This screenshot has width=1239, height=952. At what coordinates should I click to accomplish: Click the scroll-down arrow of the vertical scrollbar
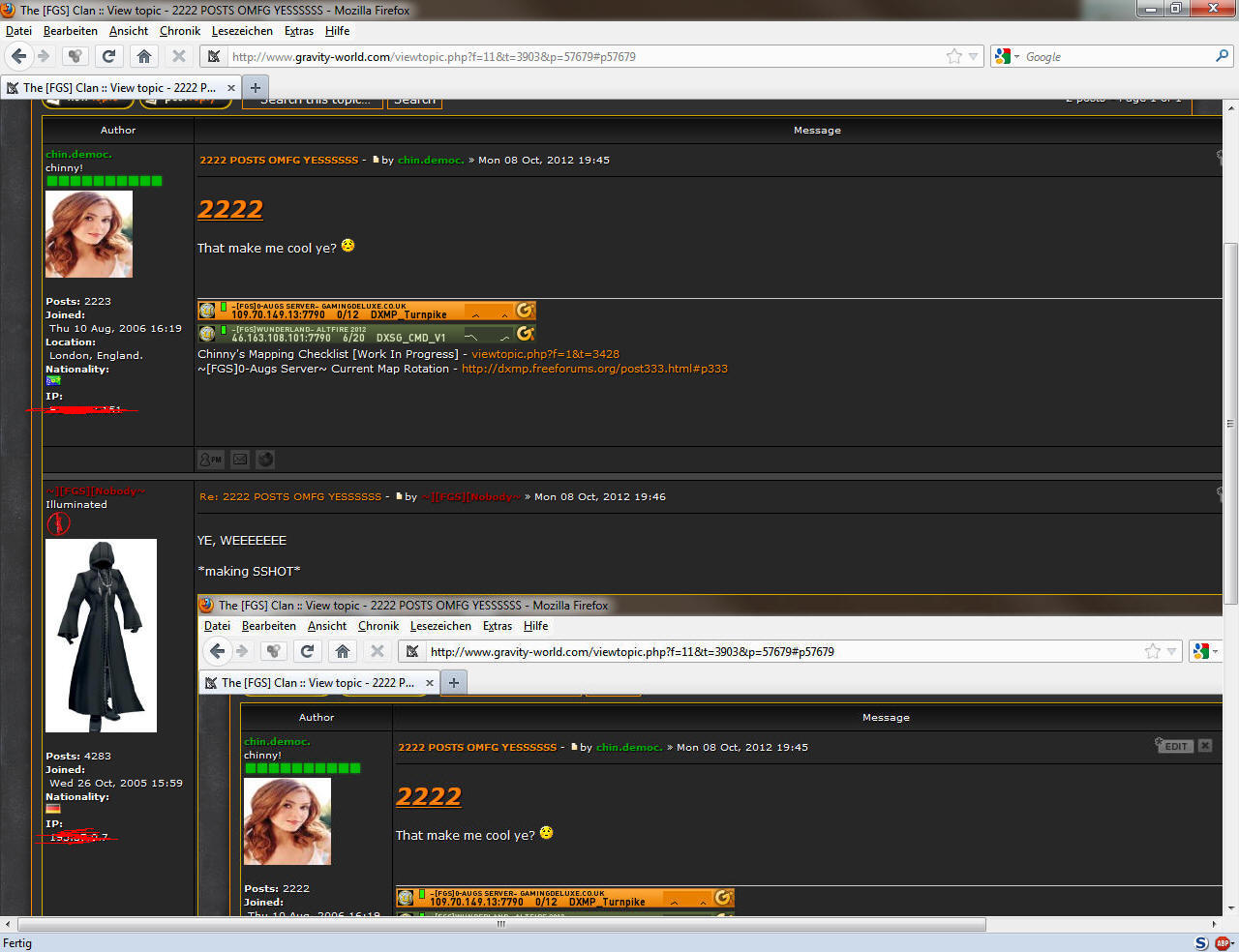pyautogui.click(x=1230, y=908)
